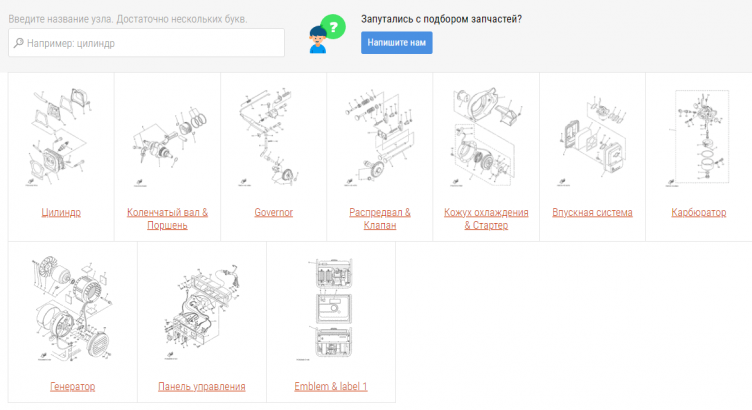Click the search field for part names
This screenshot has width=752, height=410.
[146, 43]
